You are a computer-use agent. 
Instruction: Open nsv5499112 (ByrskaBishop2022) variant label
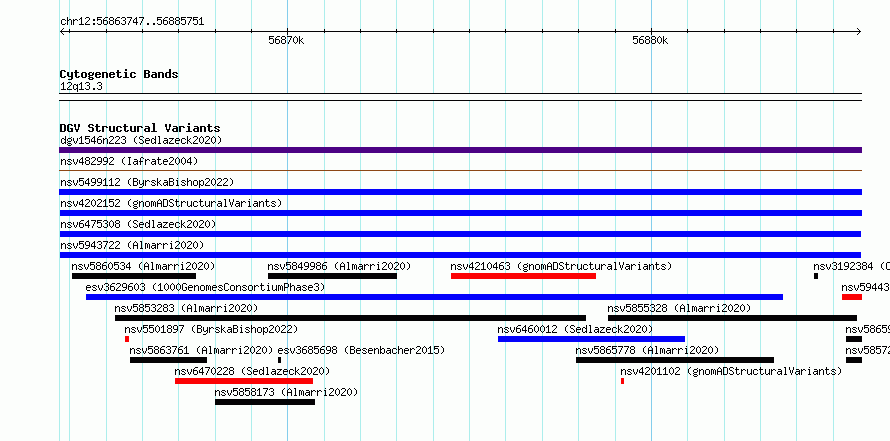[147, 182]
